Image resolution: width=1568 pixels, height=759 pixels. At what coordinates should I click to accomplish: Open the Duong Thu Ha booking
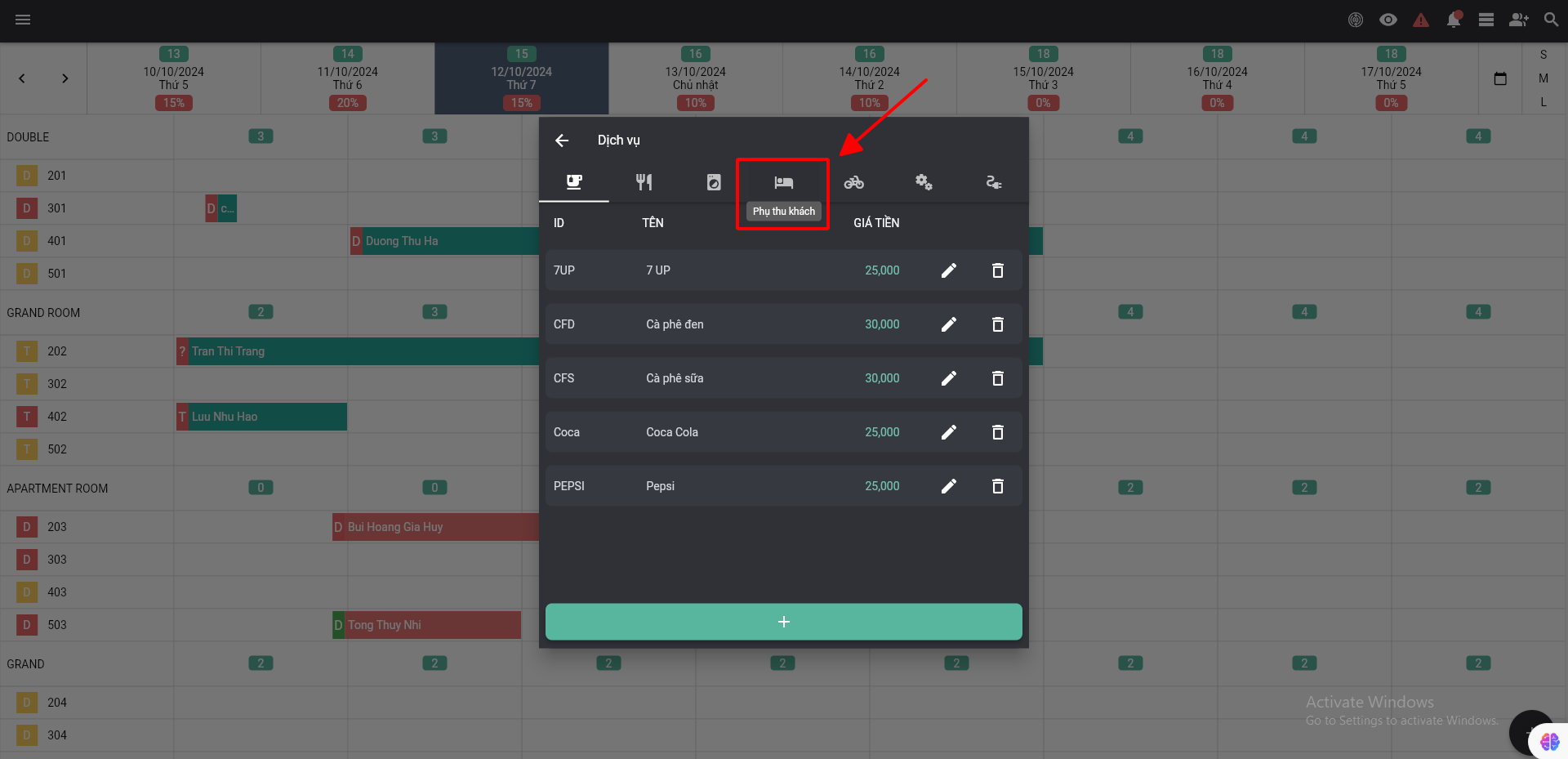(x=445, y=241)
